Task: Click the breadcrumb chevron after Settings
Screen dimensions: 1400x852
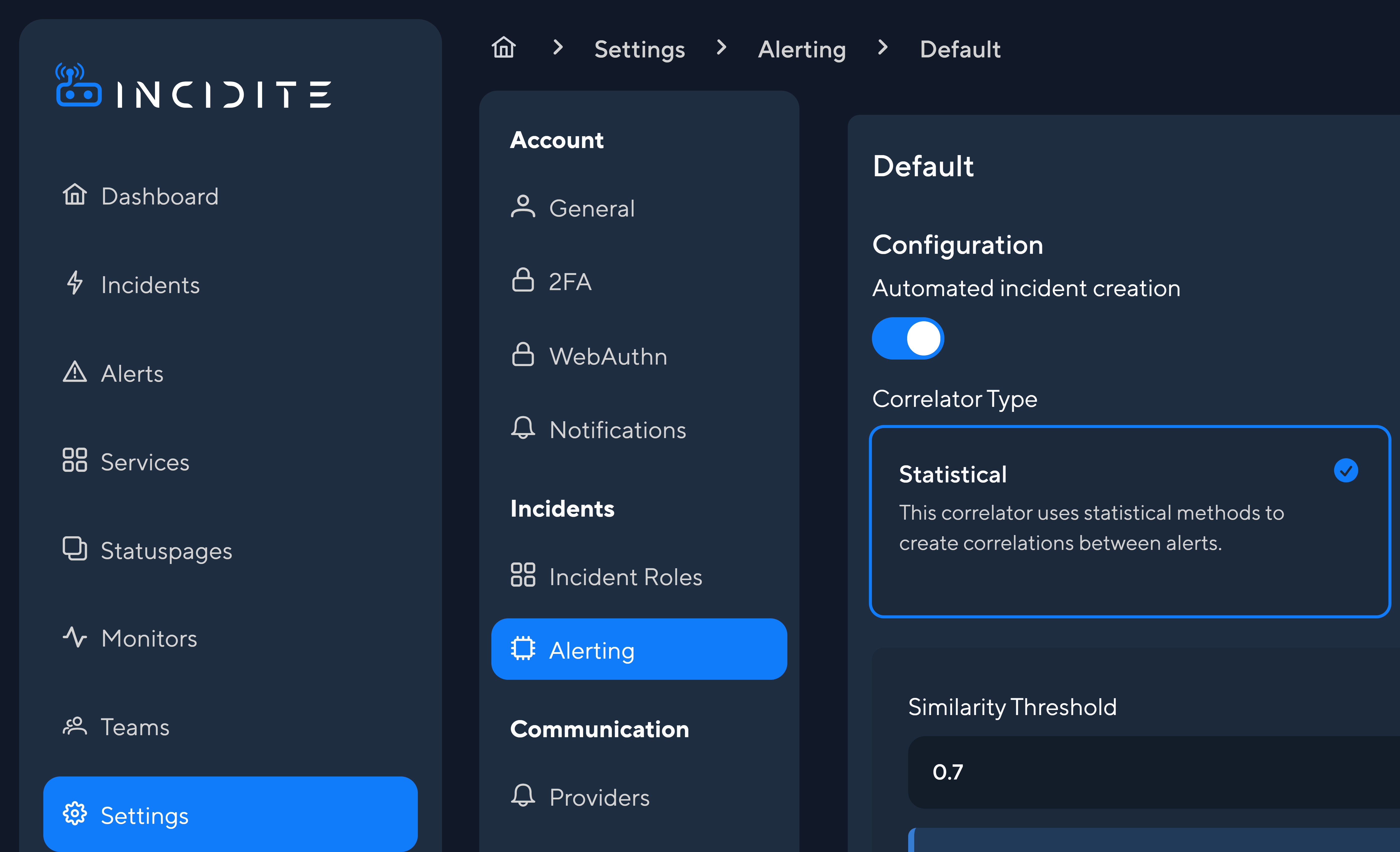Action: click(721, 47)
